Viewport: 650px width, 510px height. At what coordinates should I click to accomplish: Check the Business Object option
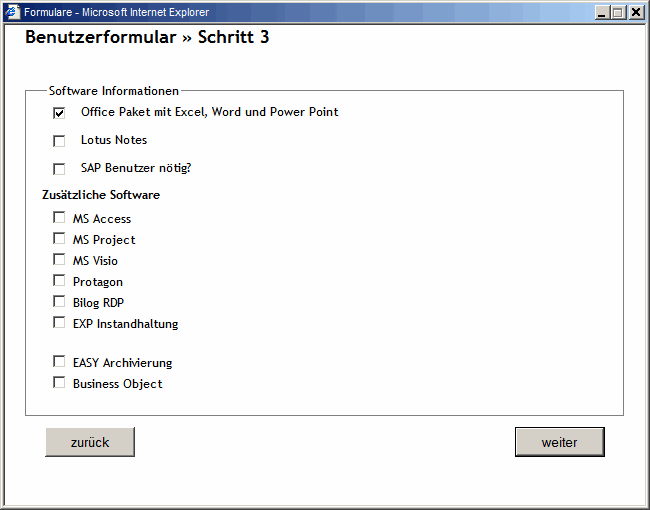(x=59, y=382)
